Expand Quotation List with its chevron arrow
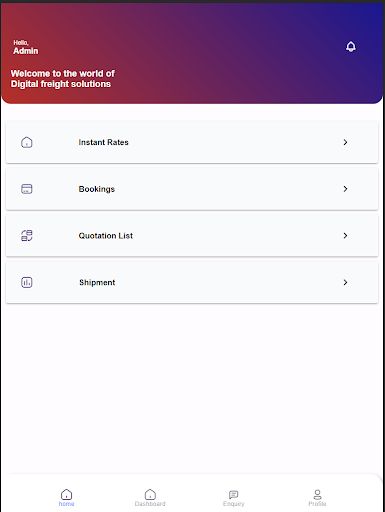385x512 pixels. coord(345,236)
